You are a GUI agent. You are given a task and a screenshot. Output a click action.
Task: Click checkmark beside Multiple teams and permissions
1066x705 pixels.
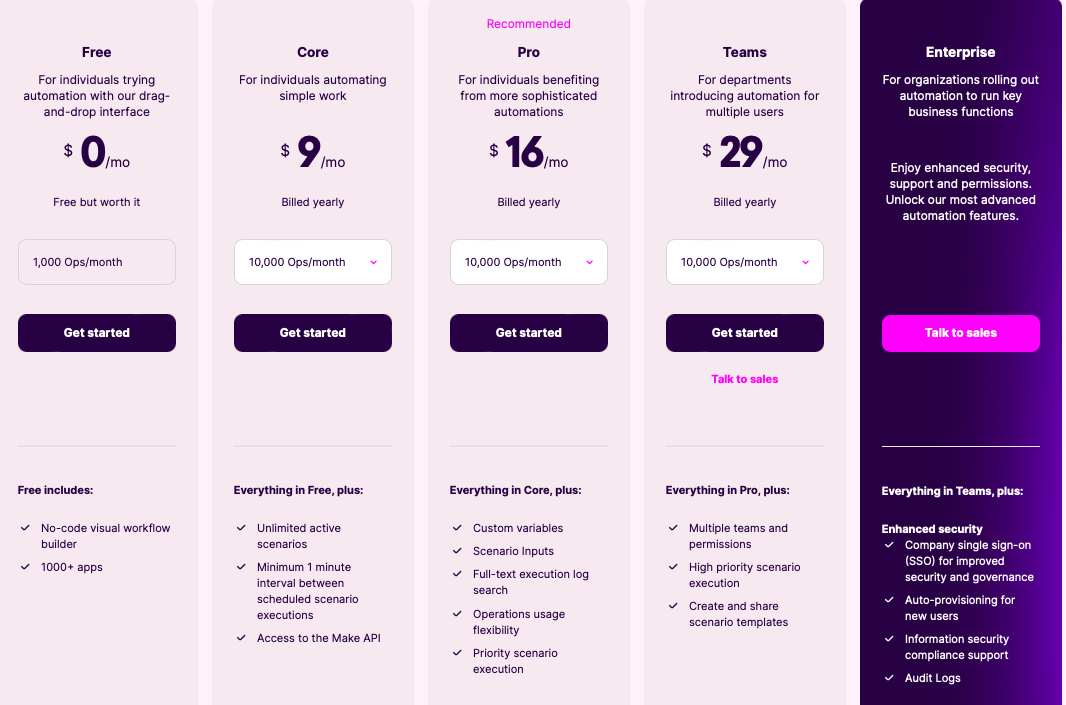tap(673, 528)
